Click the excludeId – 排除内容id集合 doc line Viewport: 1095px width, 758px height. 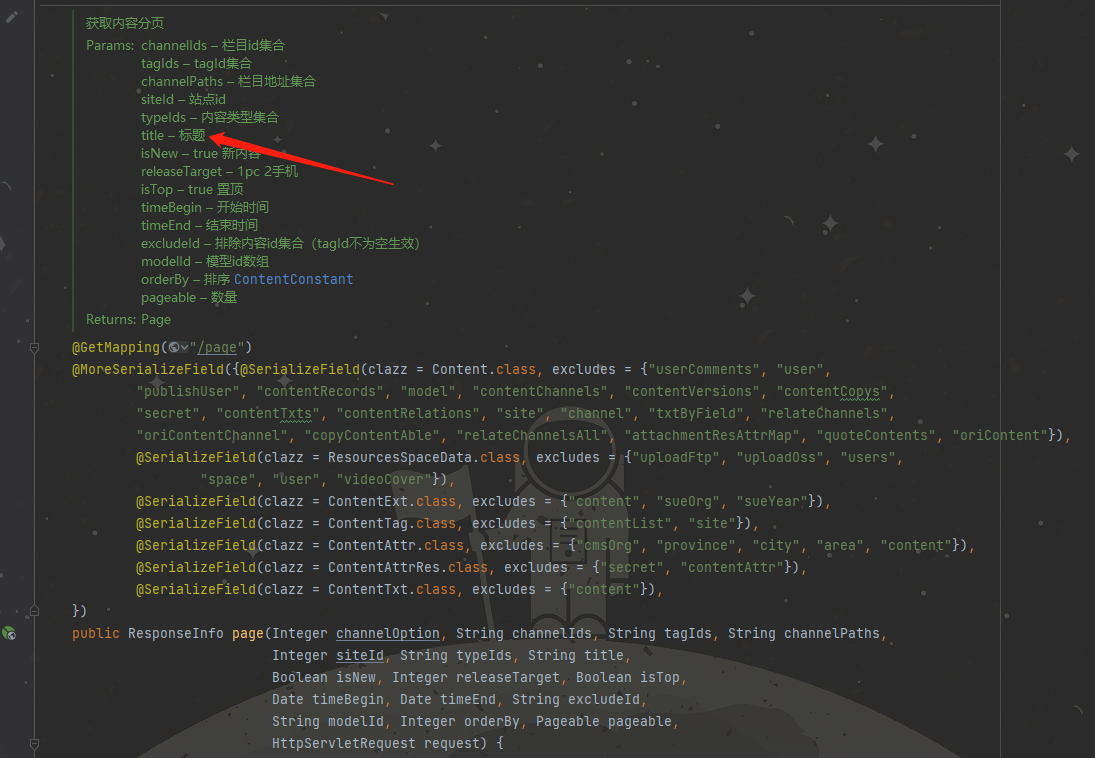[280, 243]
